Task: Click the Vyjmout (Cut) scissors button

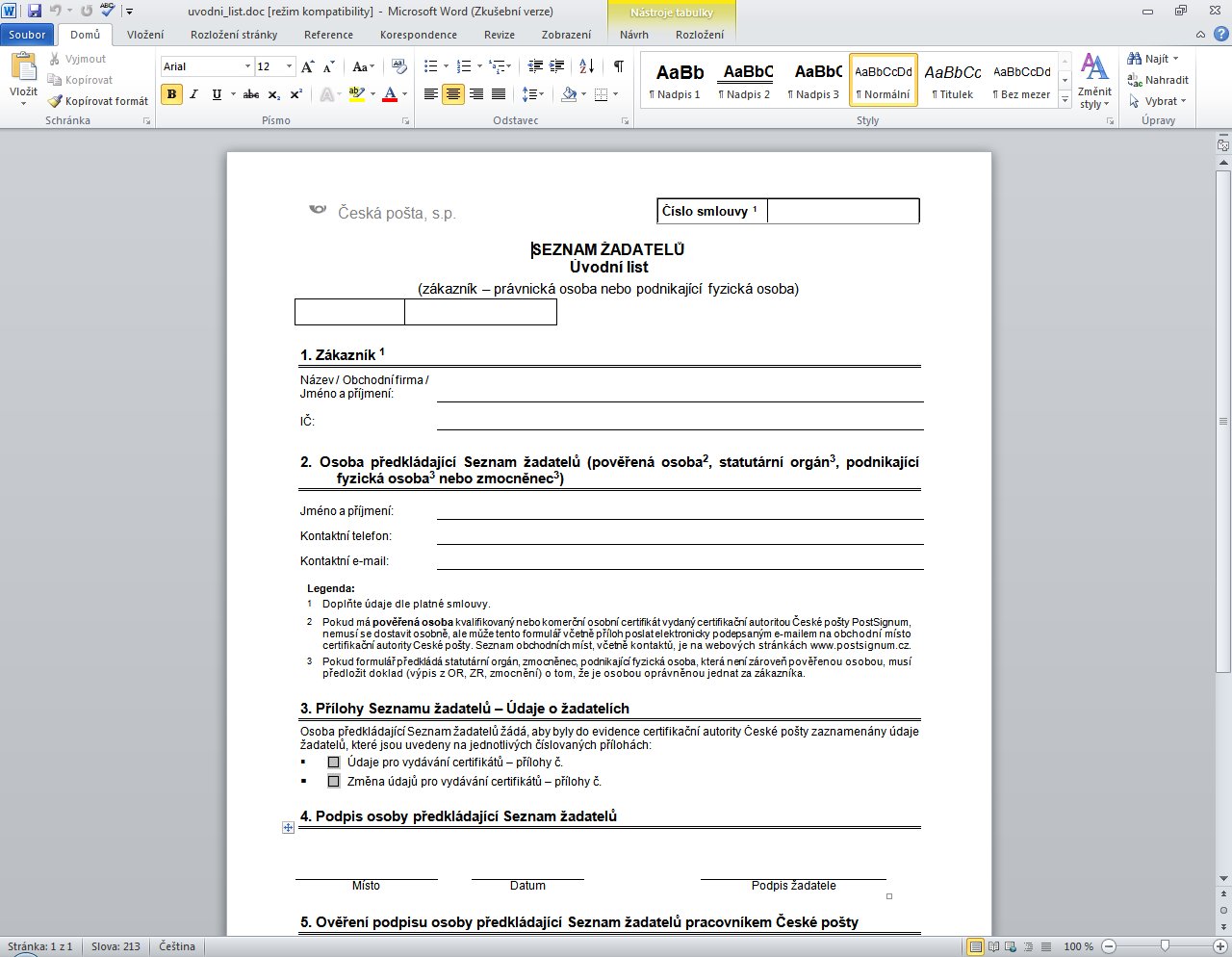Action: tap(77, 59)
